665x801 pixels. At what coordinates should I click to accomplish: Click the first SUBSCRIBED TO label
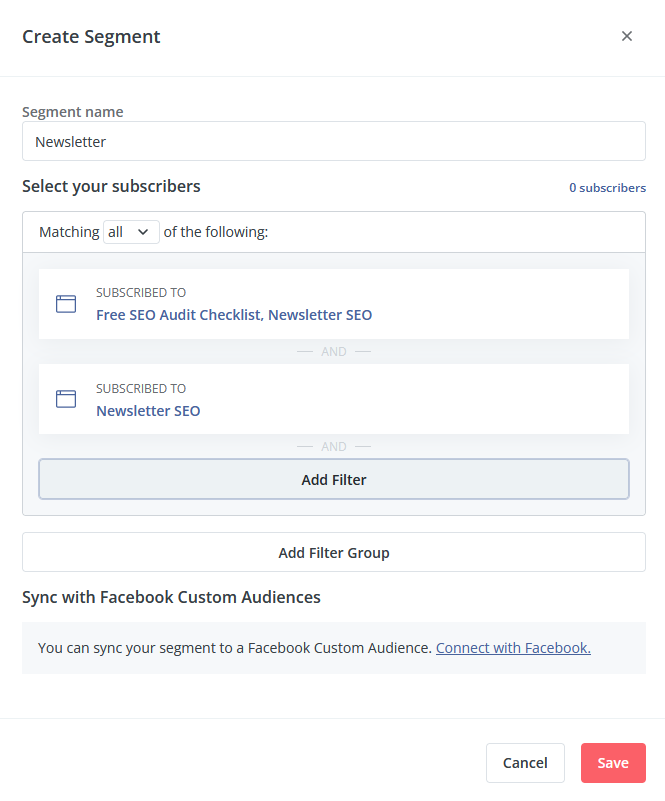tap(141, 293)
